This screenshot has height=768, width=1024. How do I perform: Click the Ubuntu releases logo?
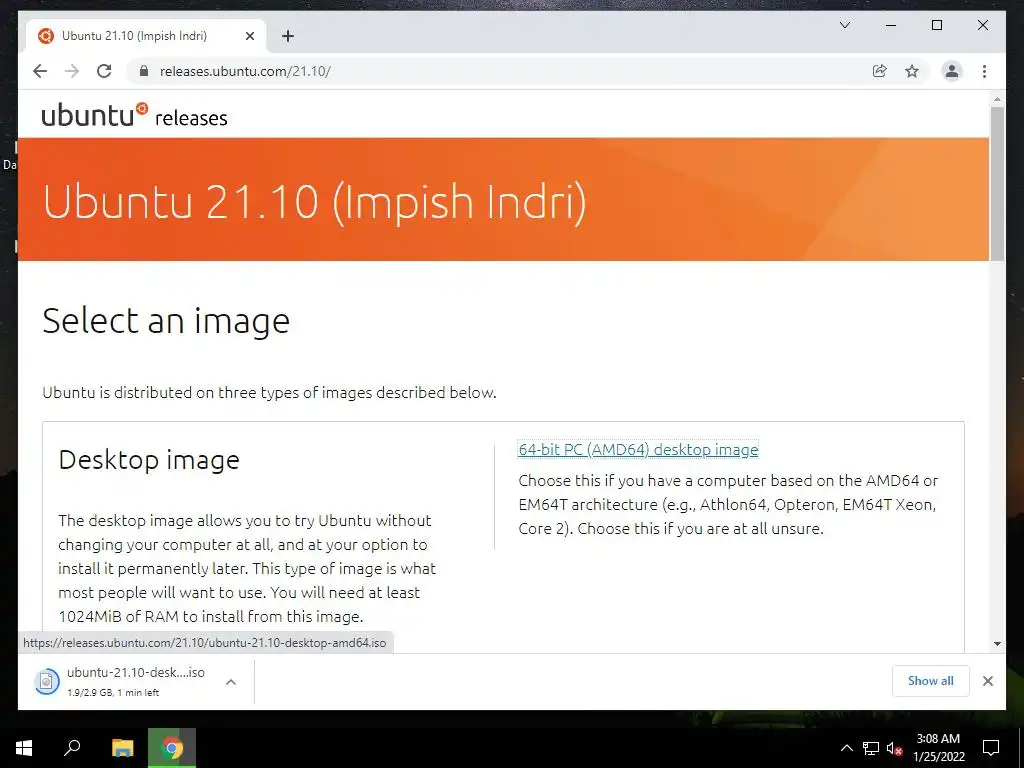coord(135,115)
